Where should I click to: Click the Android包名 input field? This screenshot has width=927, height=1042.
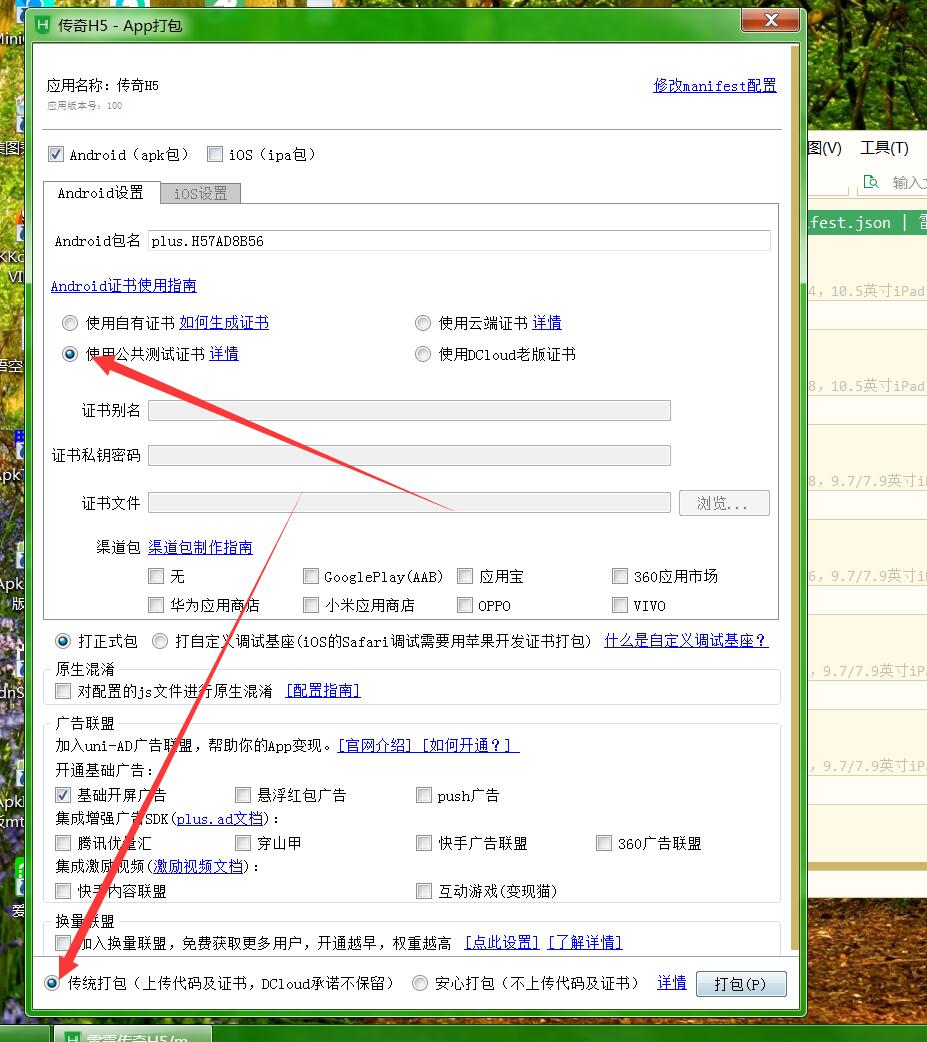(460, 241)
